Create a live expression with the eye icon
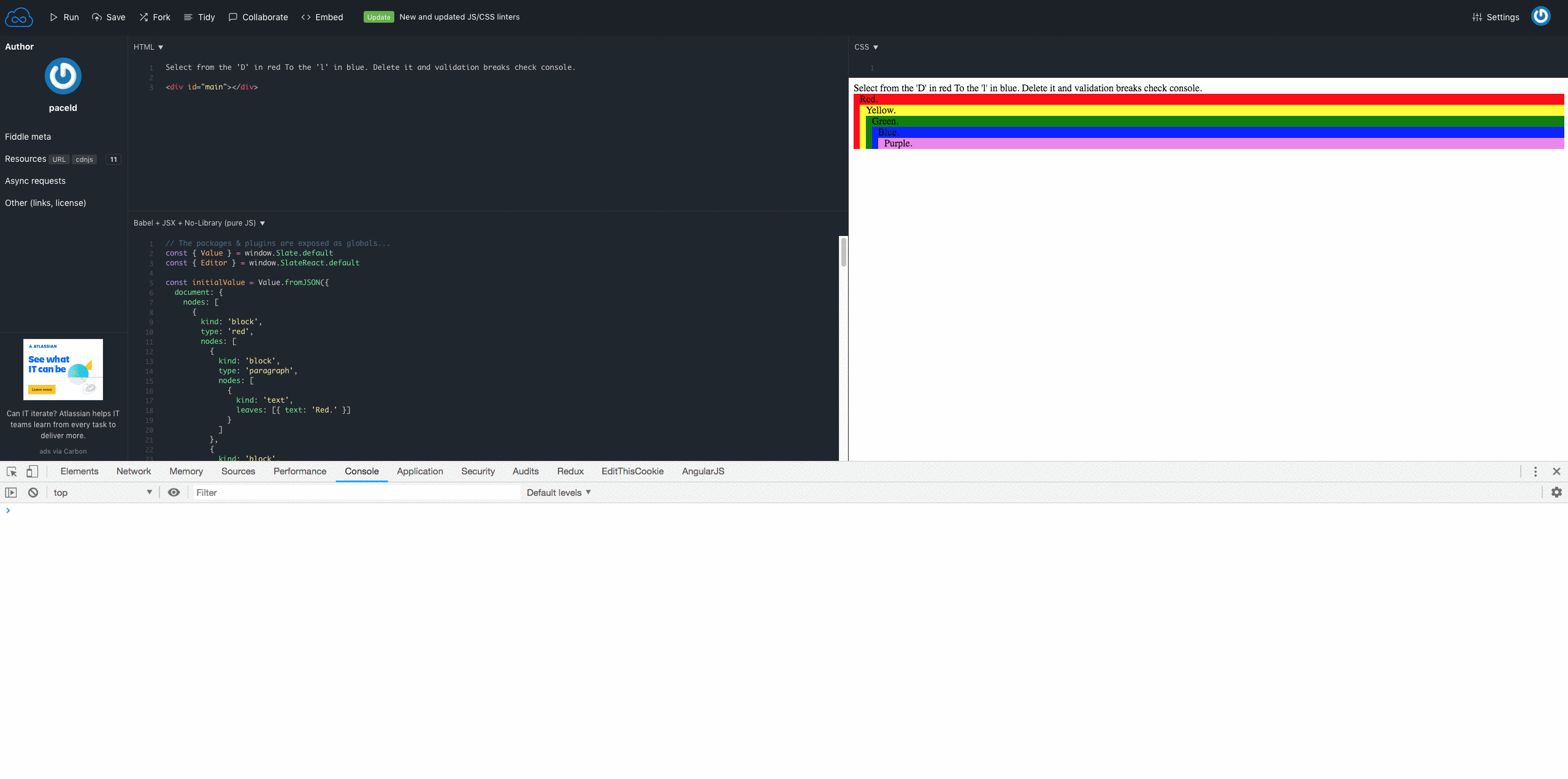 (174, 492)
